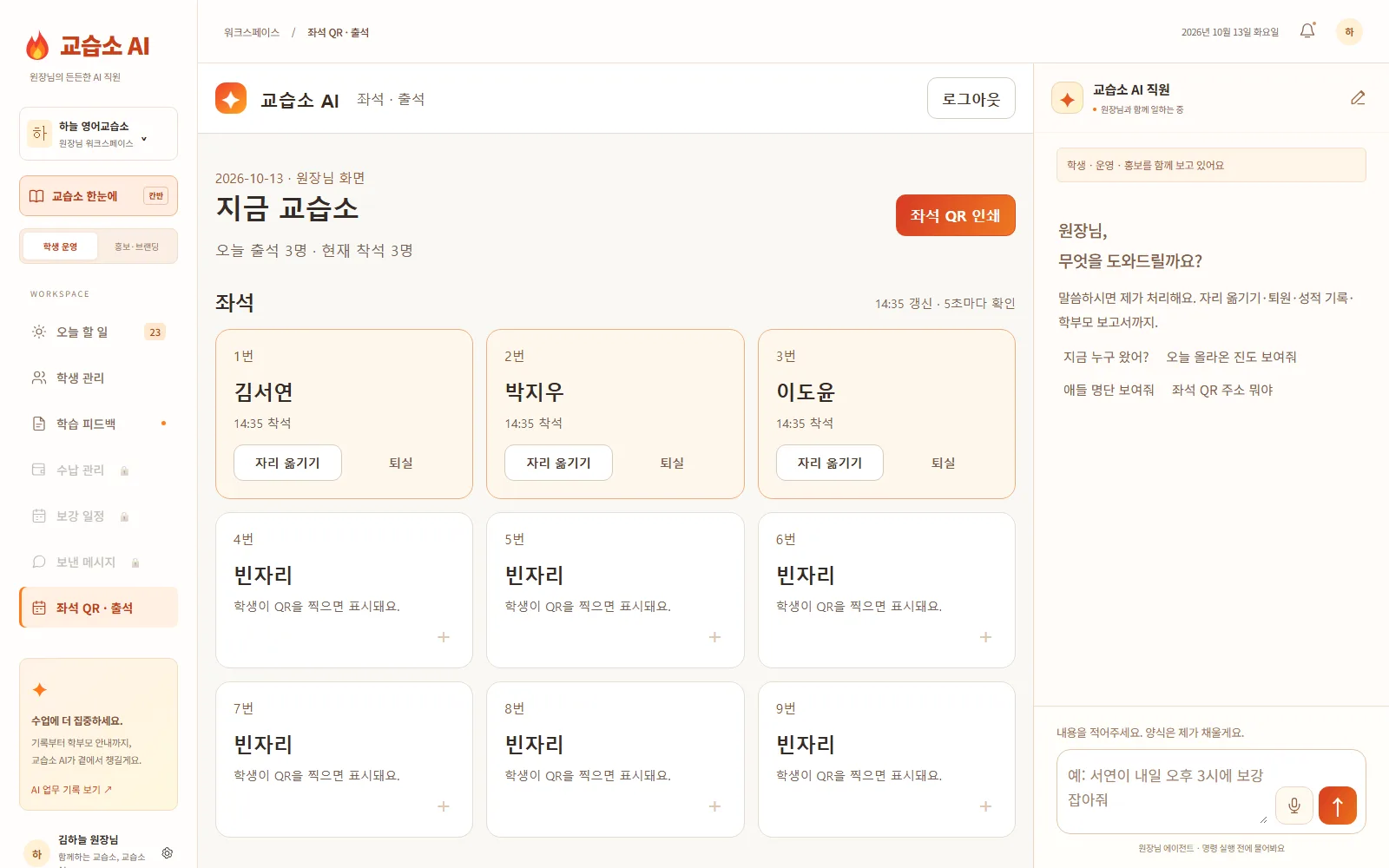Click the sparkle icon in the 수업에 더 집중하세요 card
This screenshot has width=1389, height=868.
39,690
